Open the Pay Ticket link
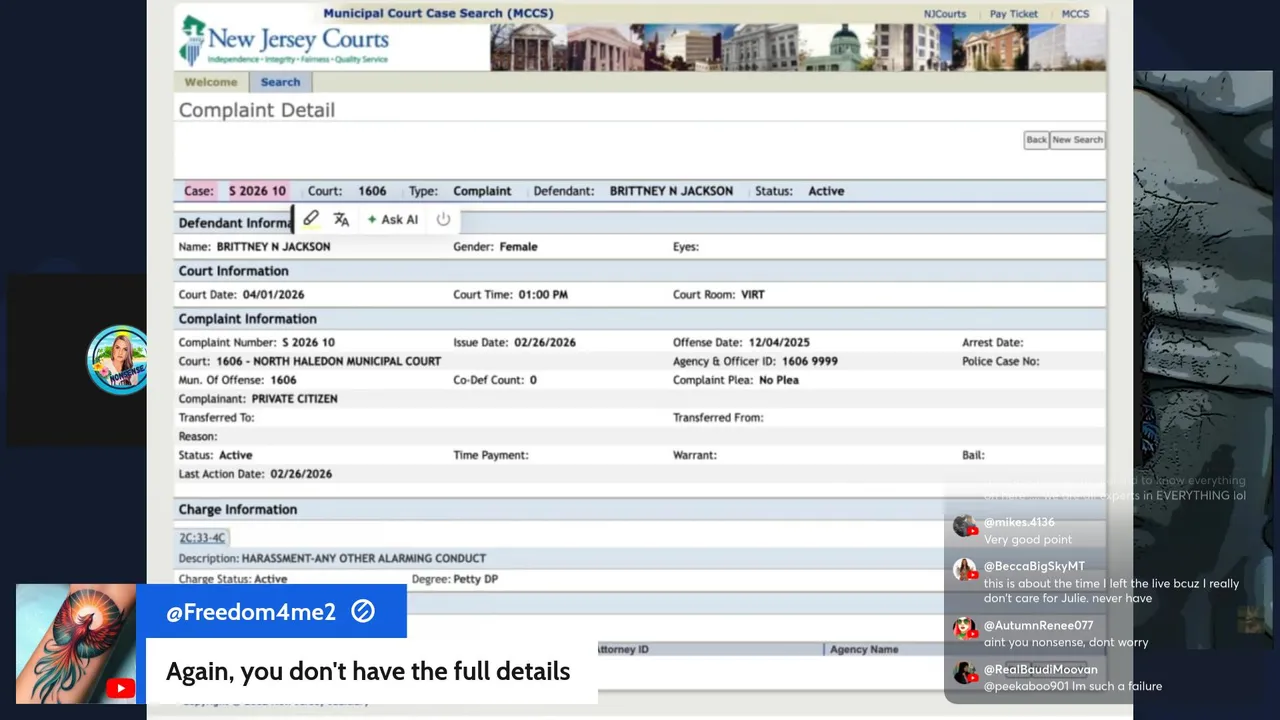Viewport: 1280px width, 720px height. coord(1014,14)
